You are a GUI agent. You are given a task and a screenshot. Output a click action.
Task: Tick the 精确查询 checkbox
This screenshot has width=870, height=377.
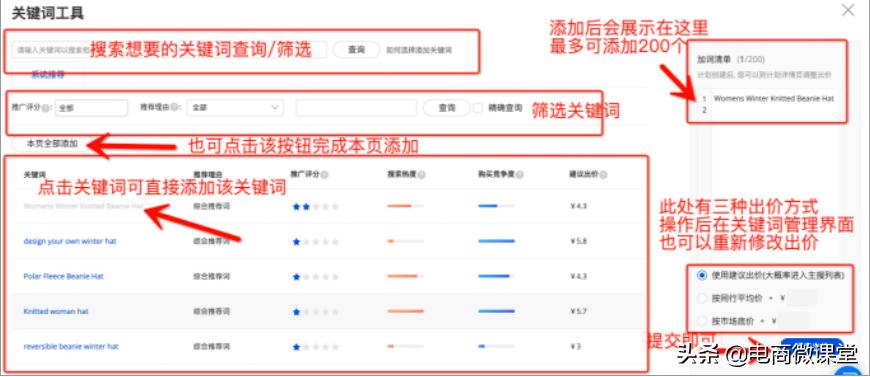point(478,108)
